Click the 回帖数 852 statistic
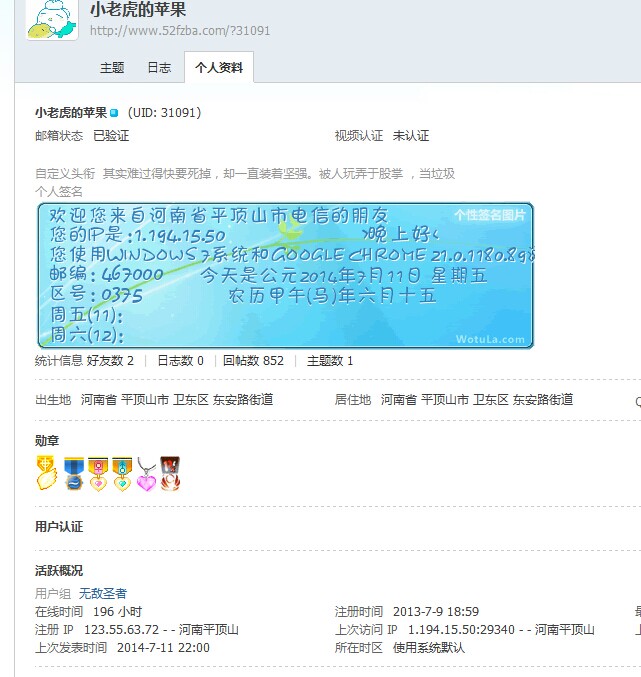641x677 pixels. point(253,361)
